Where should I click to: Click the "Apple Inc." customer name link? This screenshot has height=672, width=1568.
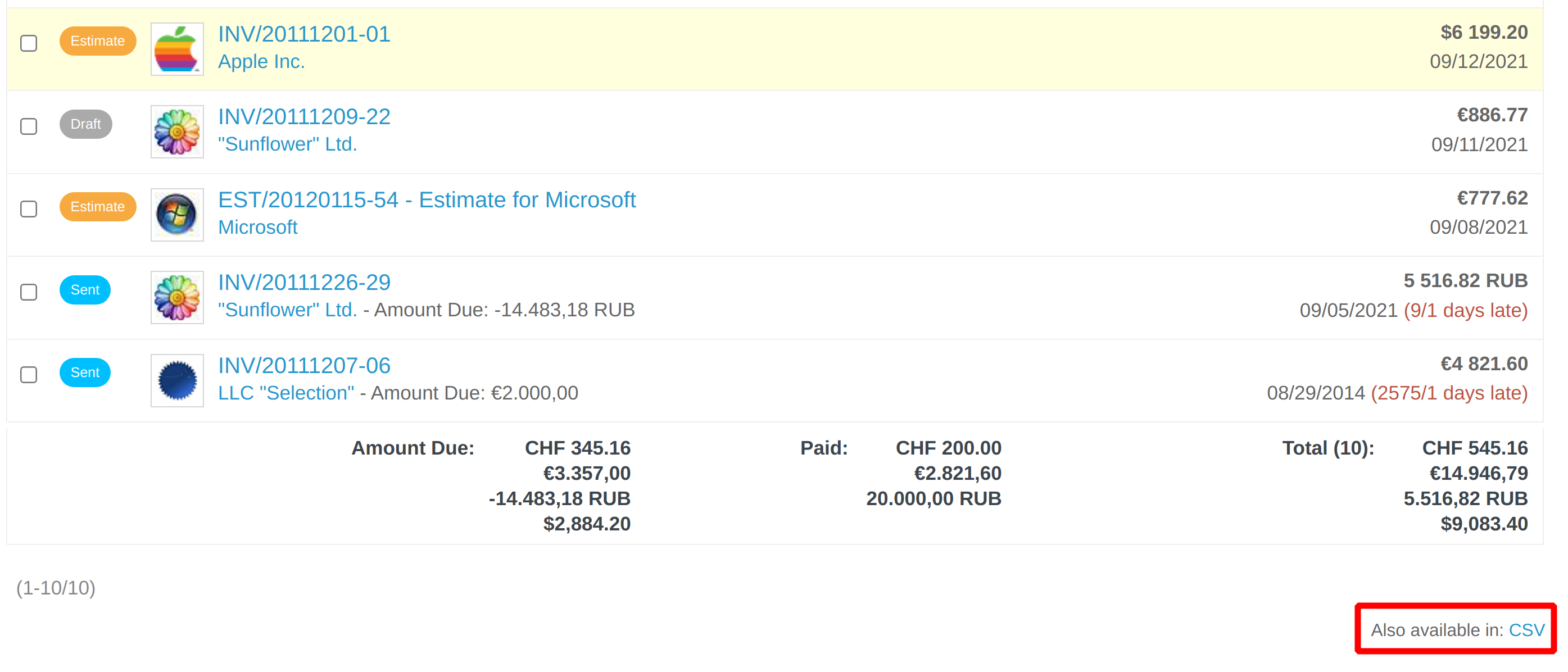[x=261, y=61]
